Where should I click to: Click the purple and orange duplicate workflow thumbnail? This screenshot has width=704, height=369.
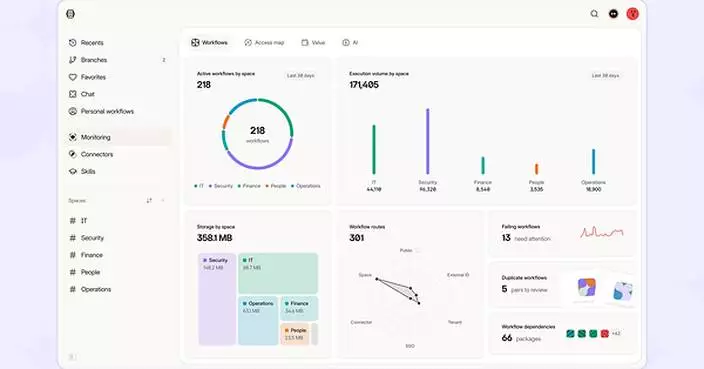click(x=587, y=288)
